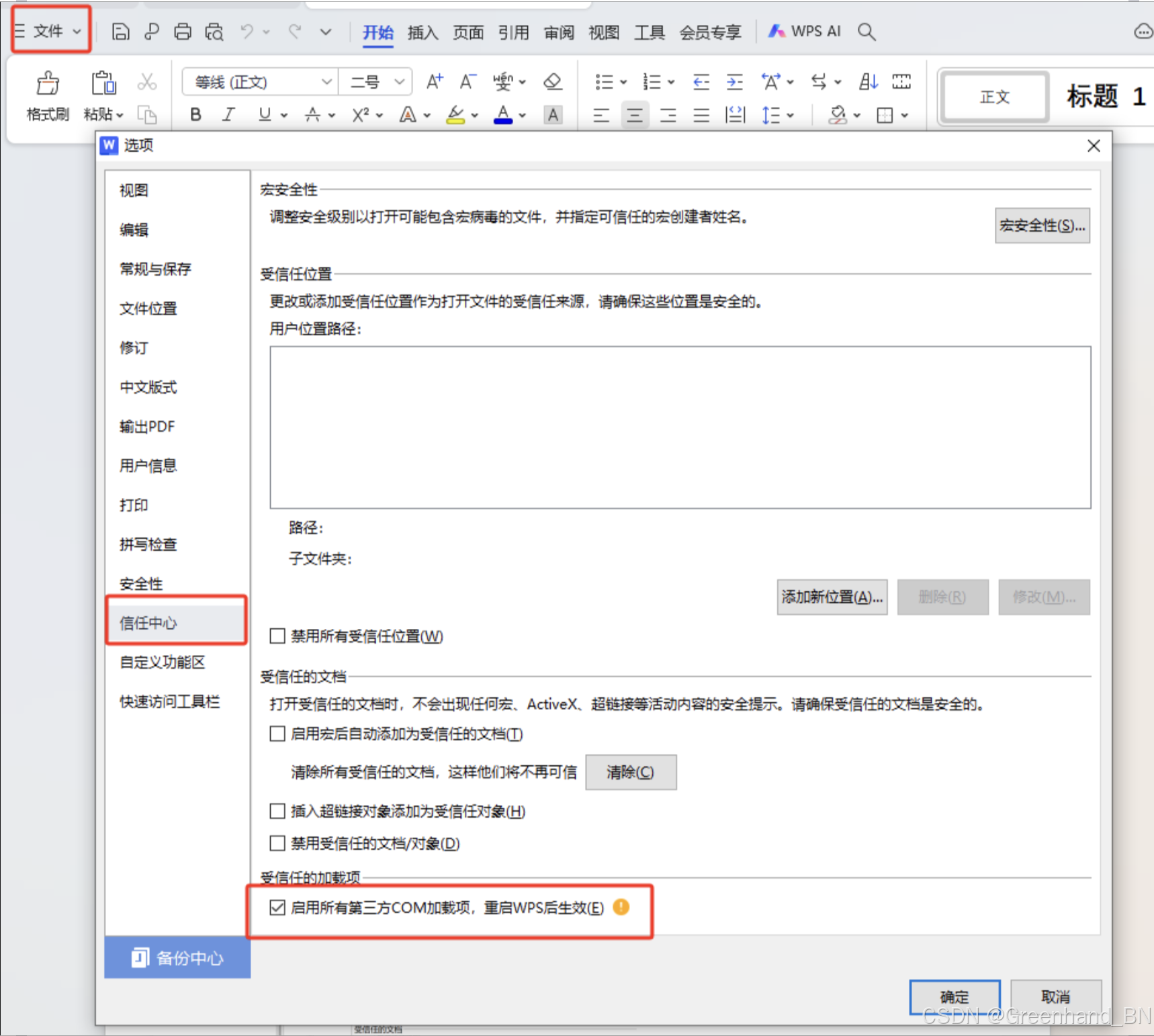Check 禁用受信任的文档/对象(D) checkbox
This screenshot has width=1154, height=1036.
[x=277, y=843]
